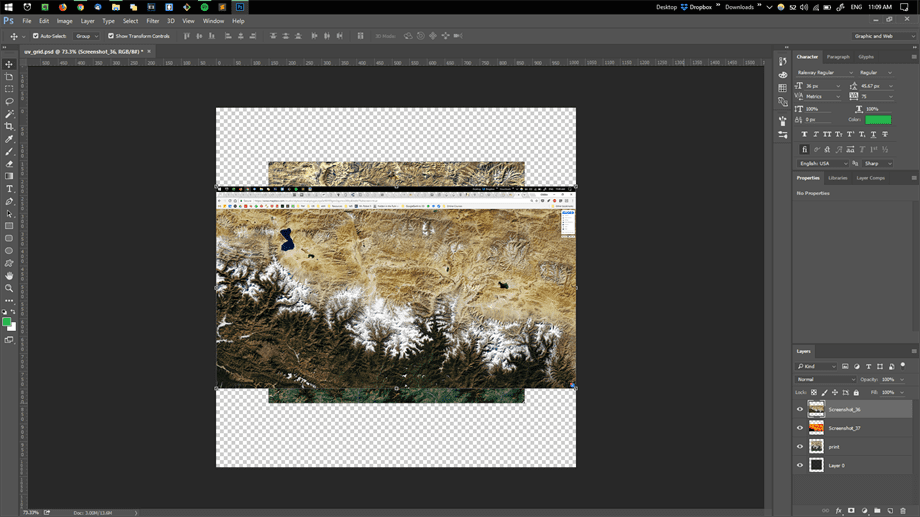
Task: Select the Brush tool
Action: (x=9, y=151)
